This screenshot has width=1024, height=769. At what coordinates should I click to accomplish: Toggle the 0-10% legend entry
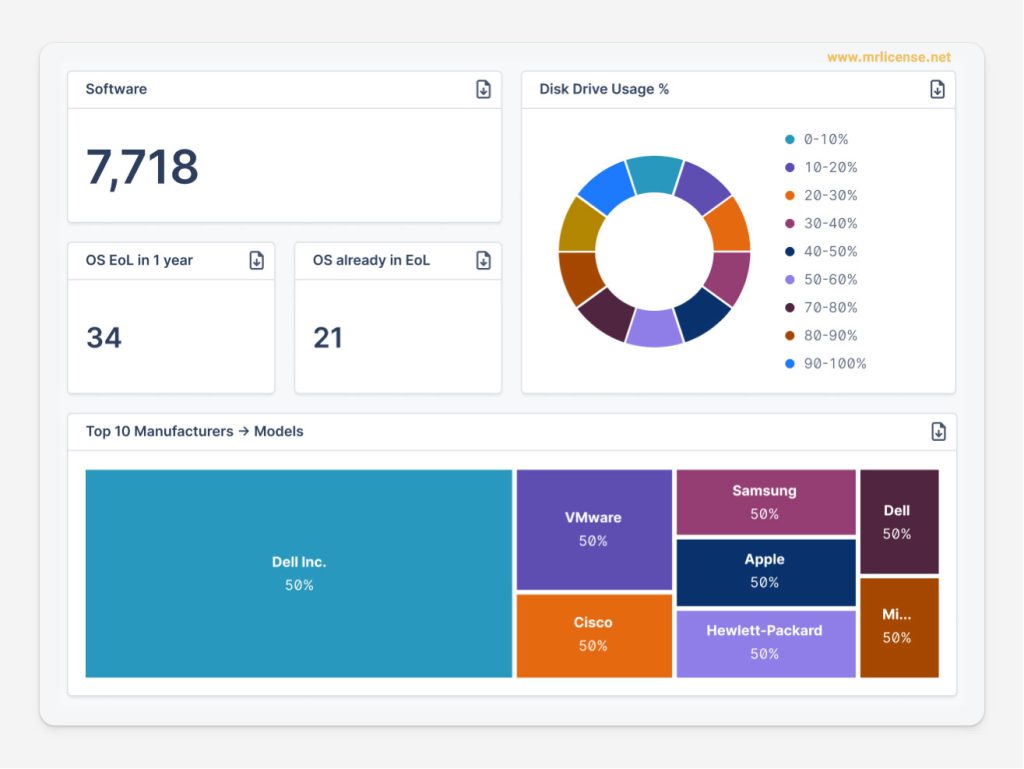tap(825, 139)
